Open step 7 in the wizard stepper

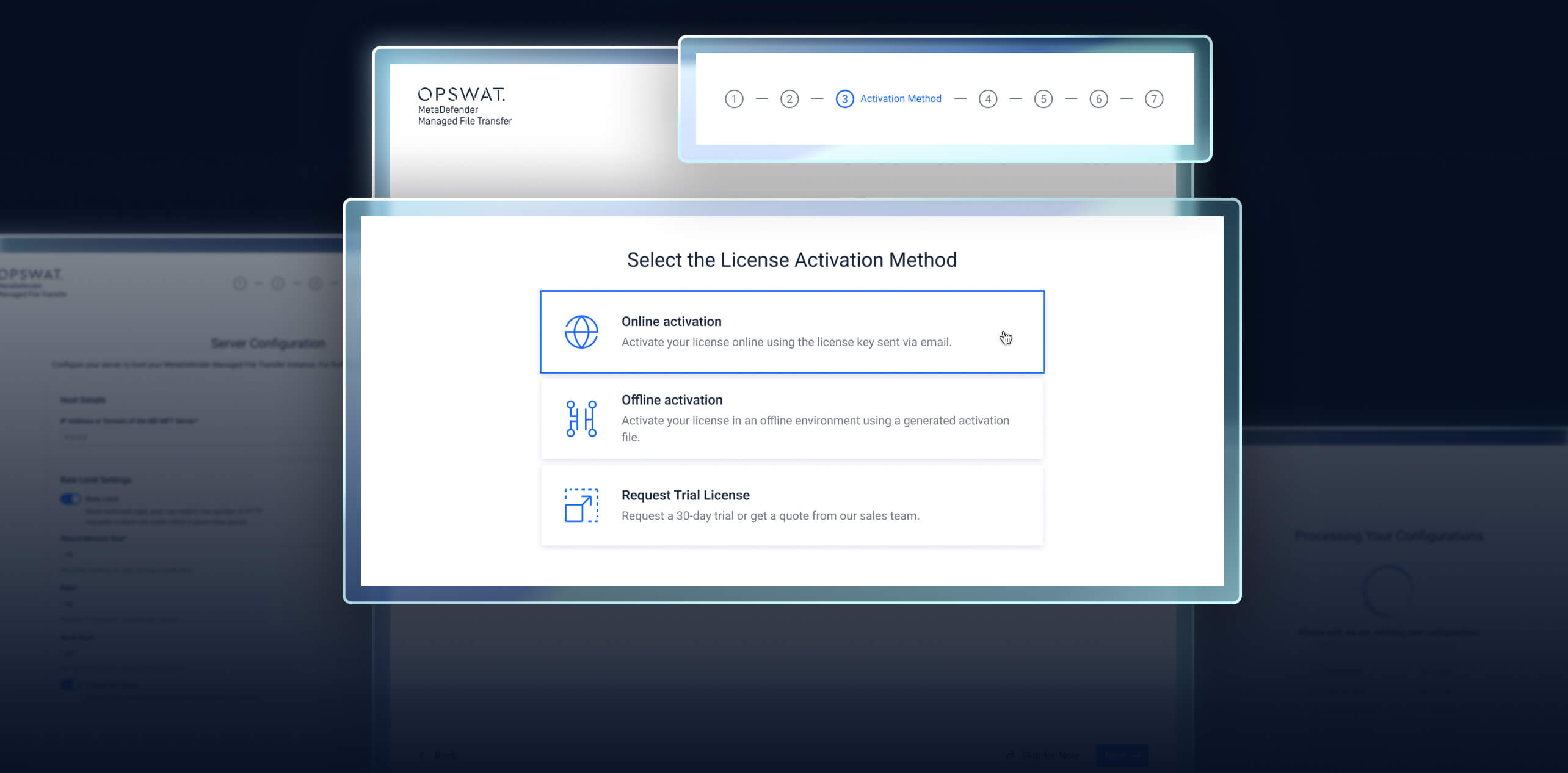pyautogui.click(x=1155, y=98)
